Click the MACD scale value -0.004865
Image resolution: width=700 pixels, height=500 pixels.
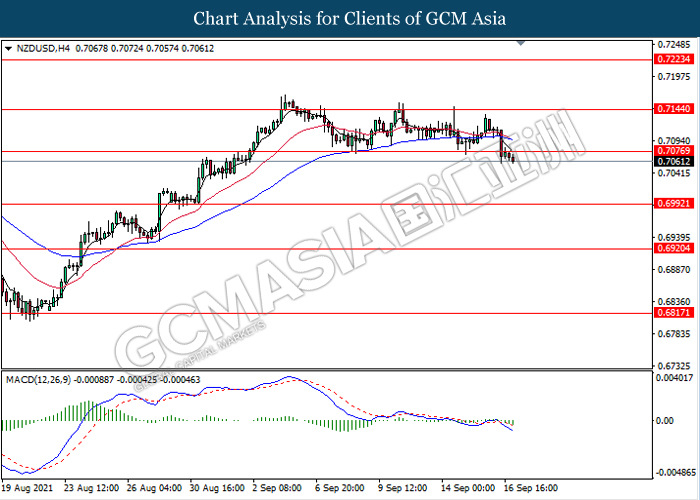coord(675,472)
